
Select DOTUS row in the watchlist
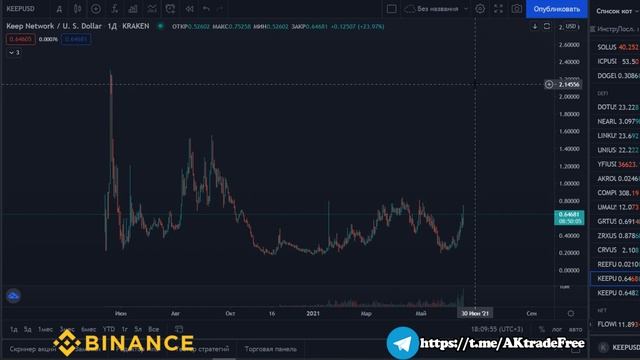click(x=616, y=107)
